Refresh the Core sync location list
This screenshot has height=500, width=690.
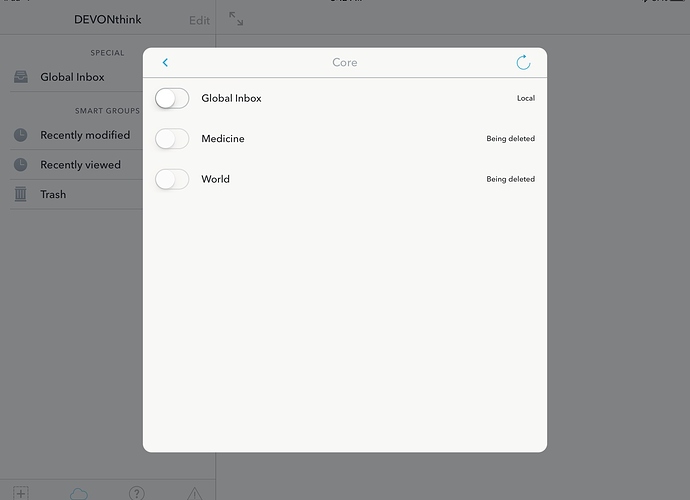click(523, 62)
